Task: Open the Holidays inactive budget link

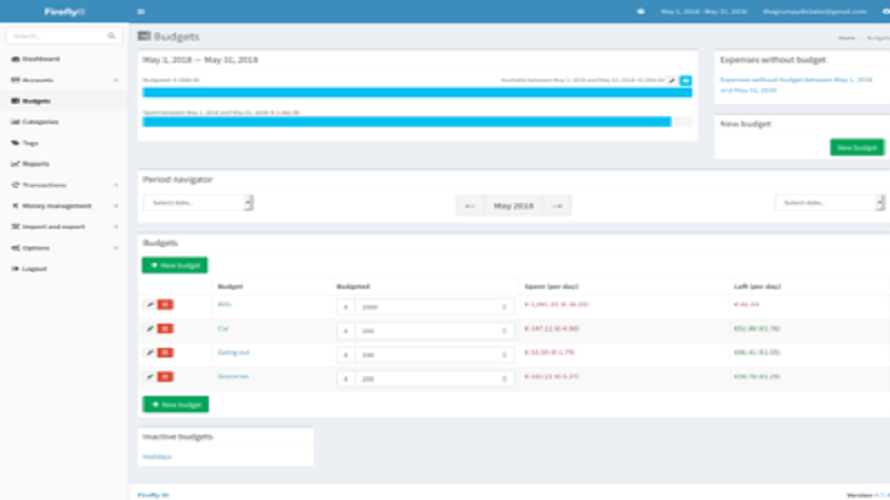Action: point(157,457)
